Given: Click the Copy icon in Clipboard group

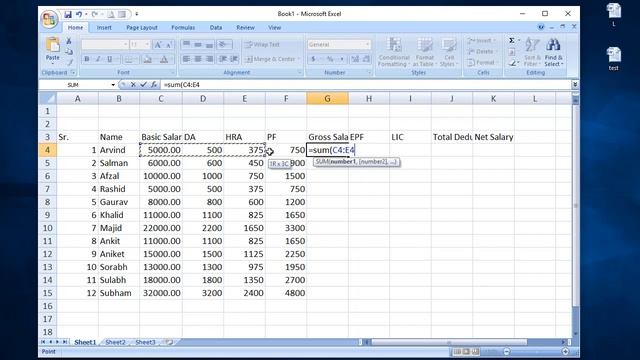Looking at the screenshot, I should (69, 51).
